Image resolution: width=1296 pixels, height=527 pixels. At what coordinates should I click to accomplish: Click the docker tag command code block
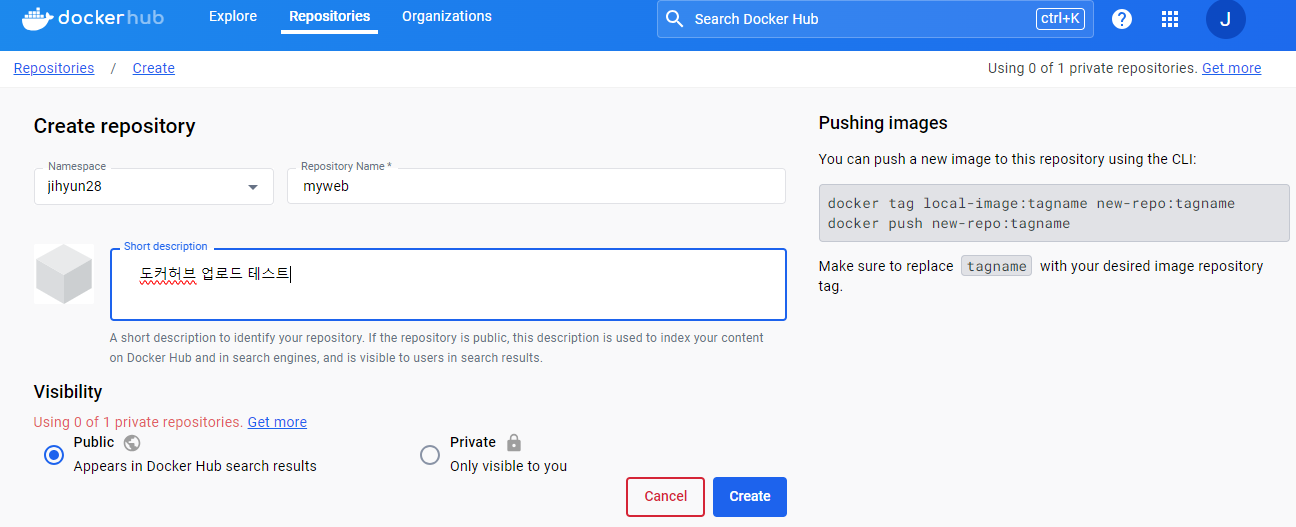[1054, 213]
